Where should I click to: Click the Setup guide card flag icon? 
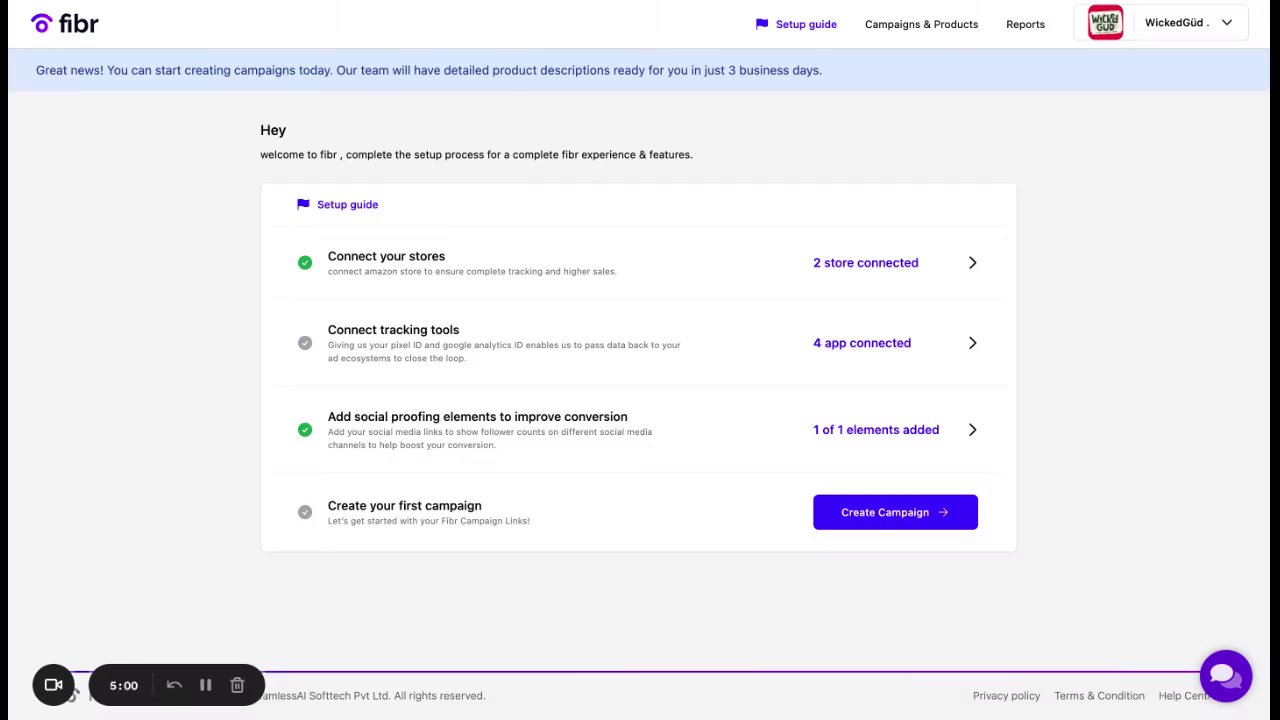coord(303,204)
